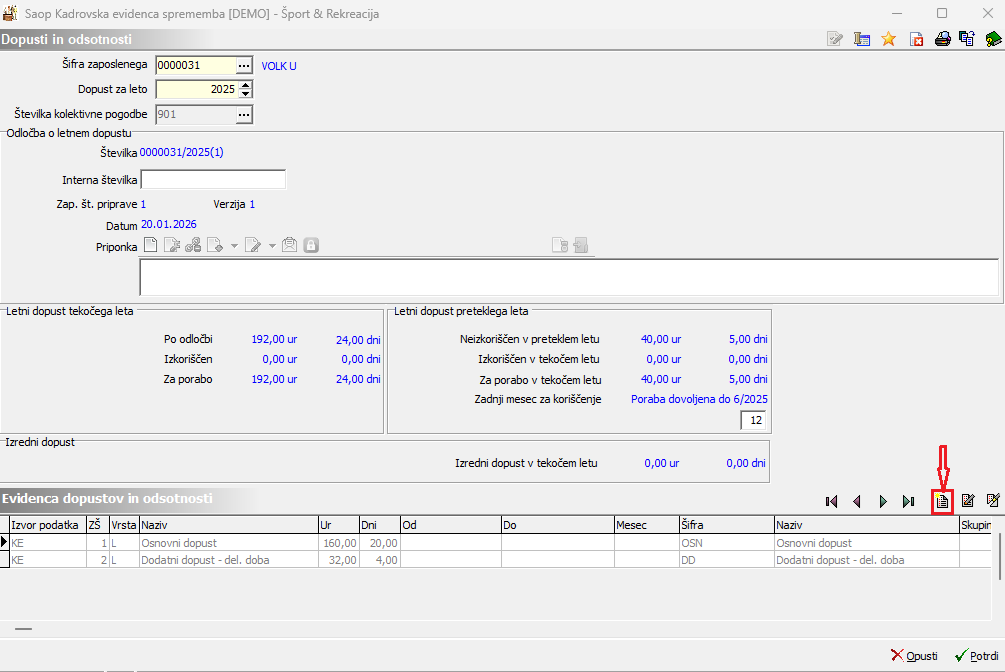Open print preview with the printer icon
This screenshot has height=672, width=1005.
click(942, 40)
